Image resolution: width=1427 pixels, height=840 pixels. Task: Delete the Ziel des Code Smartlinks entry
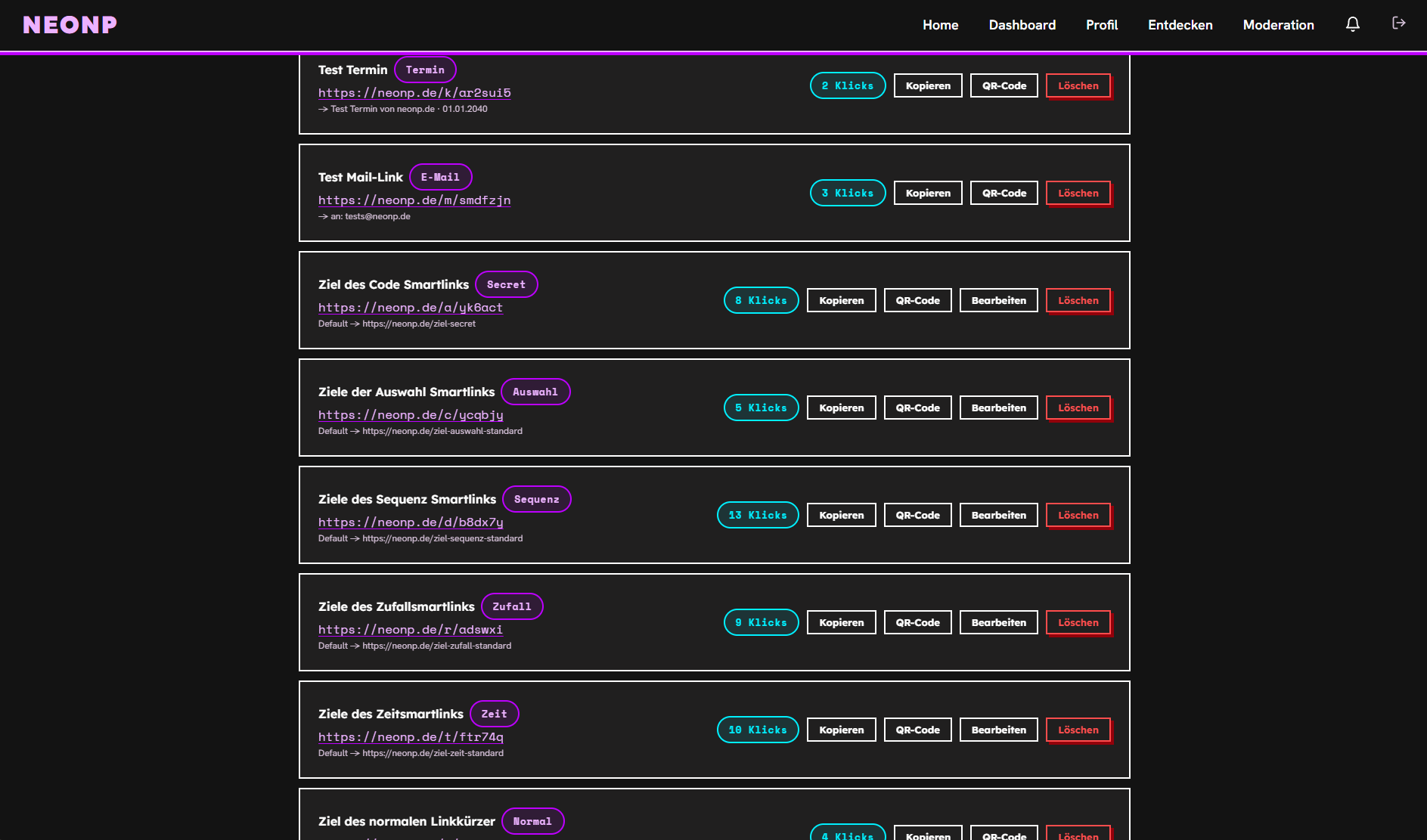click(x=1078, y=300)
